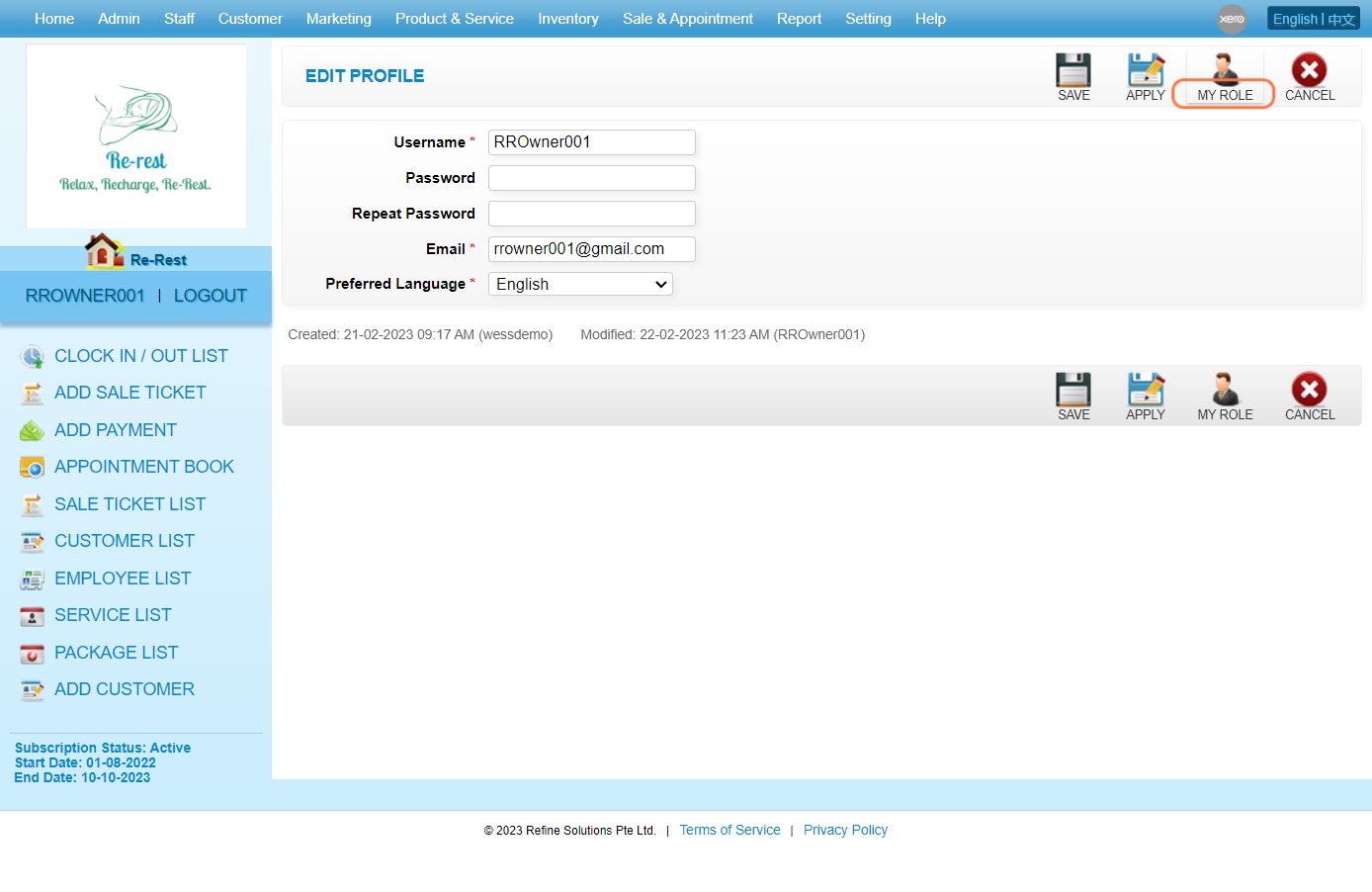This screenshot has width=1372, height=892.
Task: Open the Help menu
Action: pos(930,19)
